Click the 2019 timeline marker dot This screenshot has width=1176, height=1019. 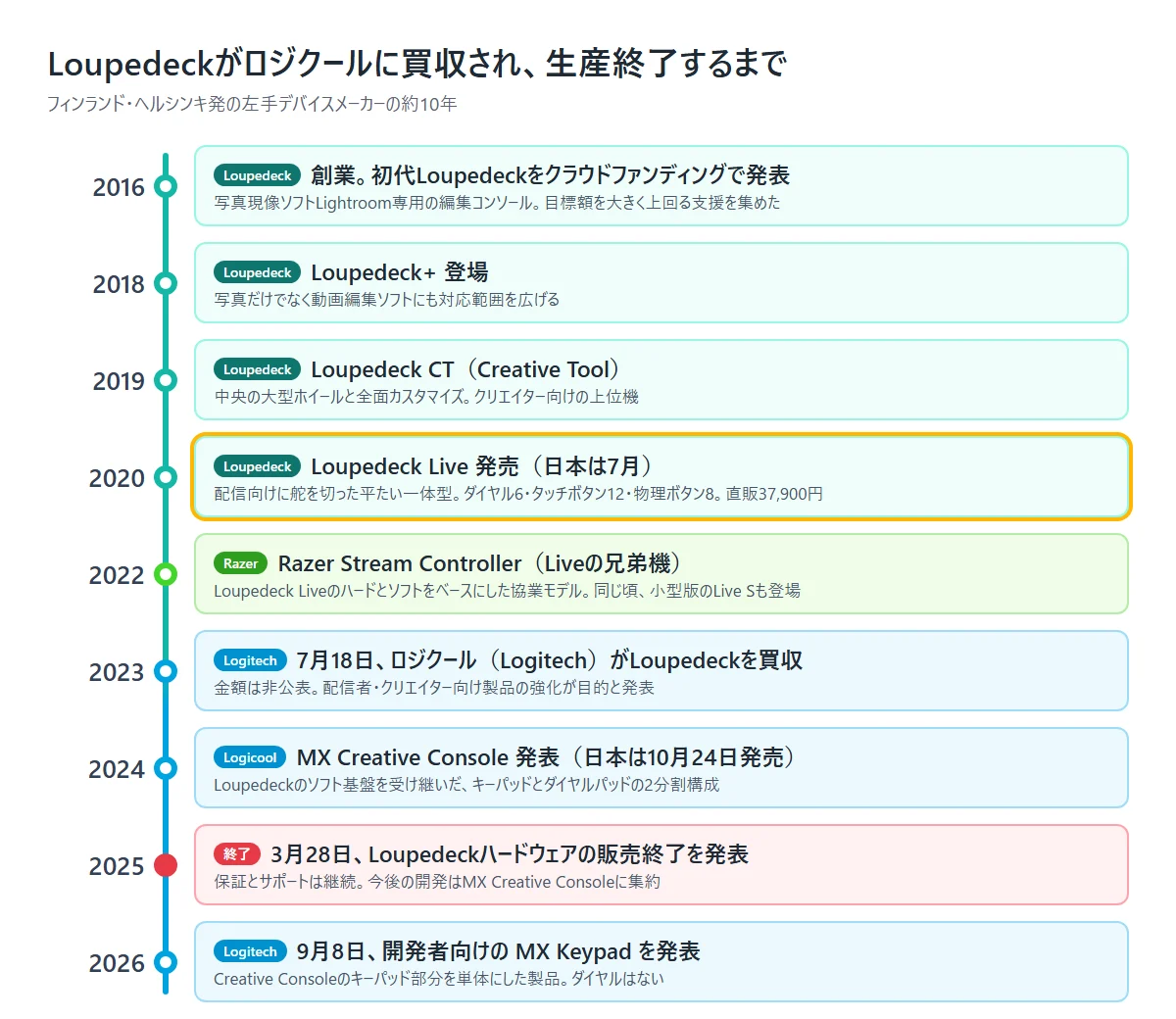(x=166, y=380)
